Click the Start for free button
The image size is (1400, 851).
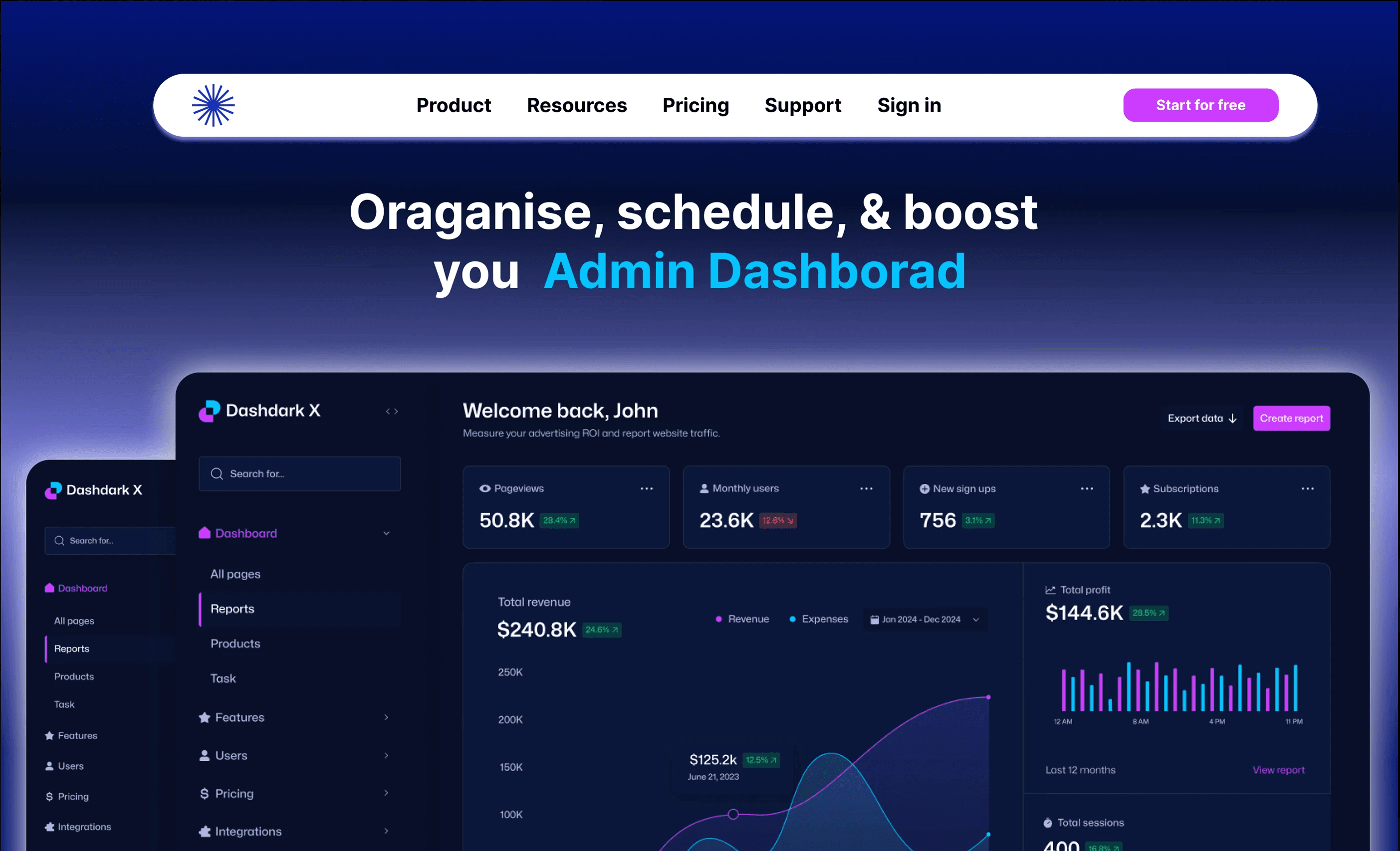point(1200,105)
